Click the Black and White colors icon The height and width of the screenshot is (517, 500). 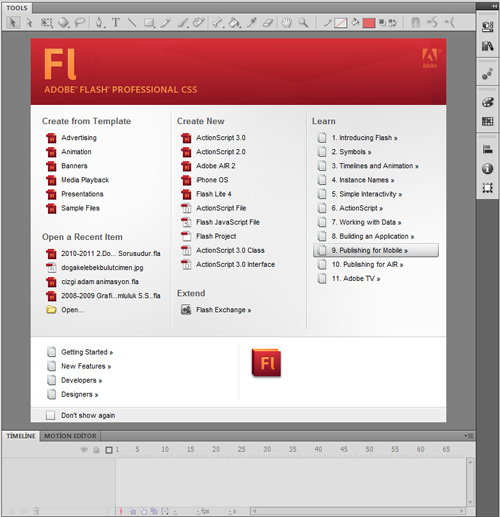(382, 23)
